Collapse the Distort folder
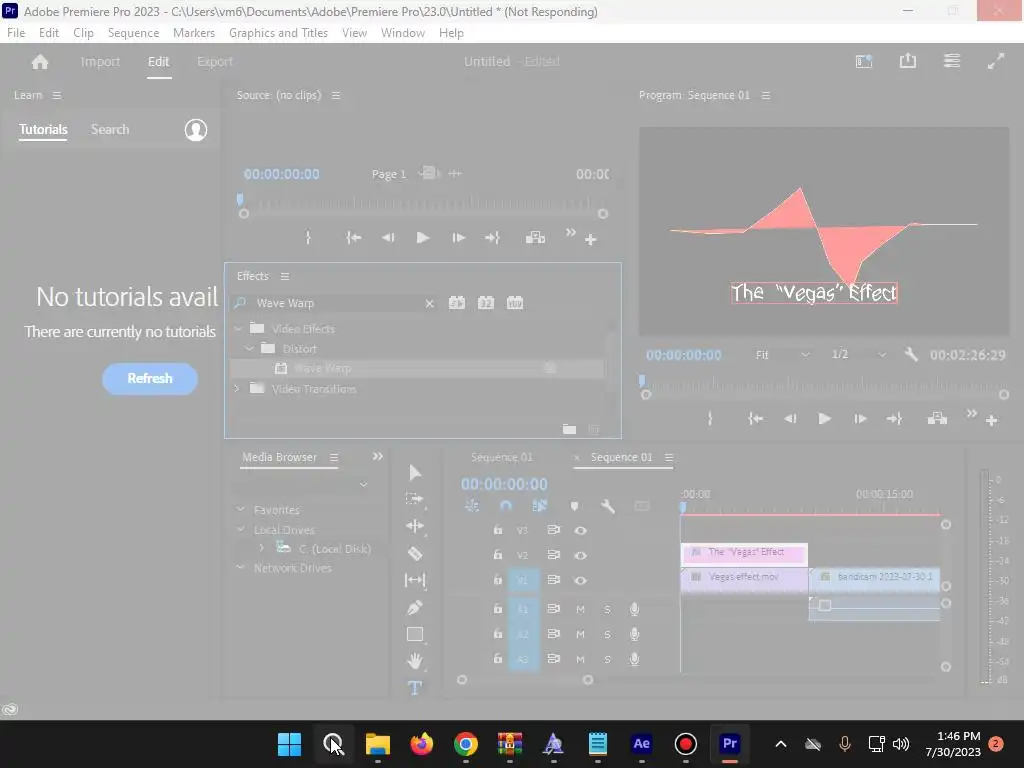This screenshot has height=768, width=1024. pos(249,349)
